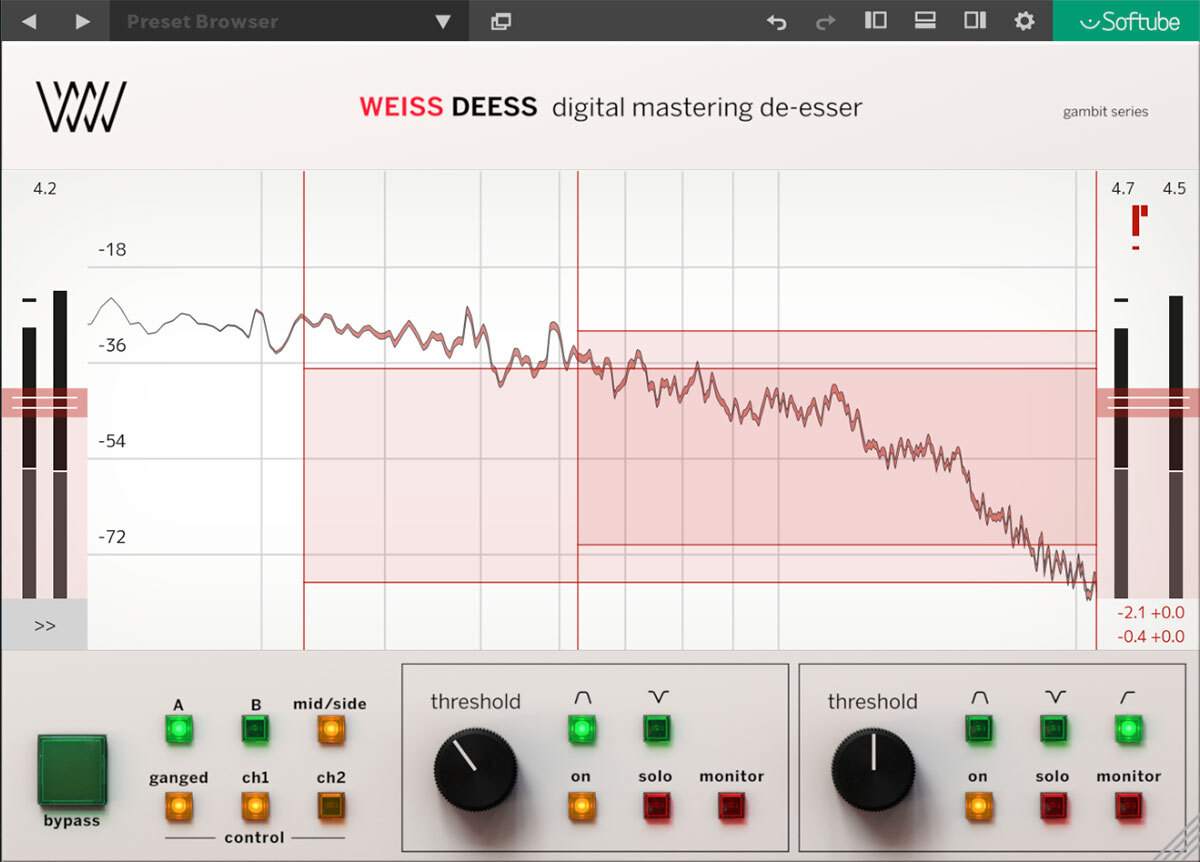Click the frequency spectrum curve display
The height and width of the screenshot is (862, 1200).
592,410
